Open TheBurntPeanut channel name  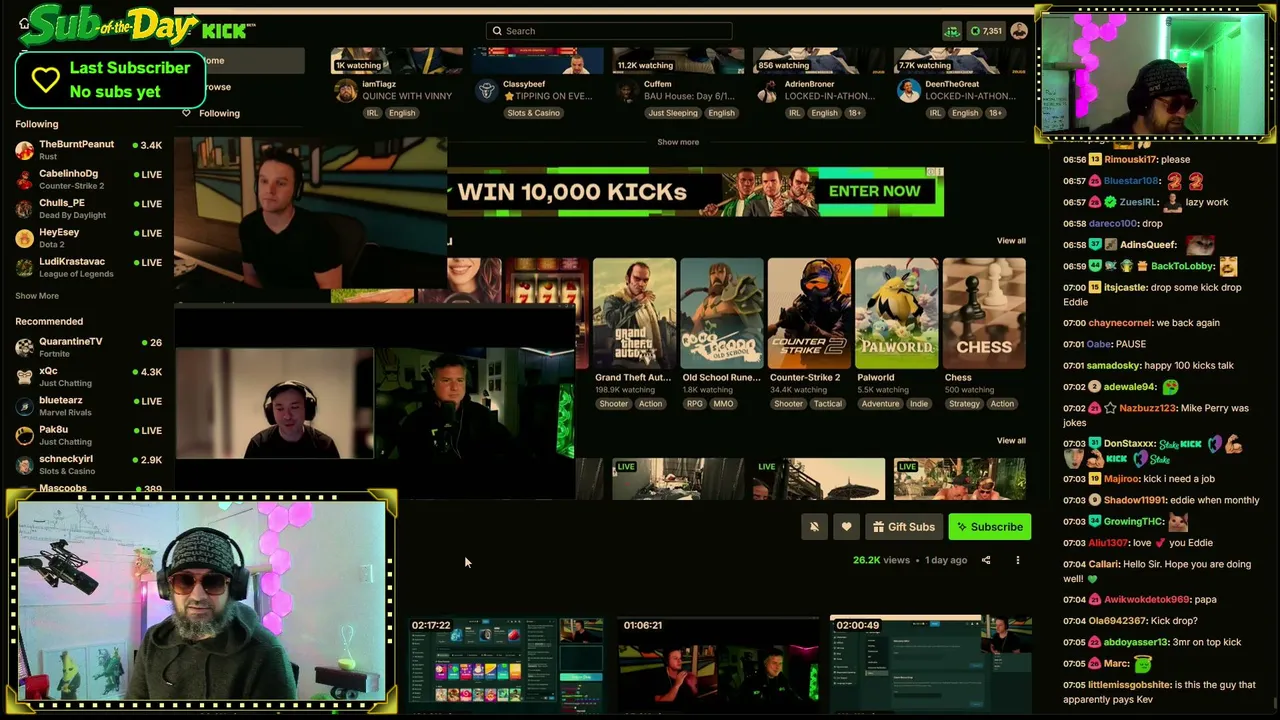76,144
